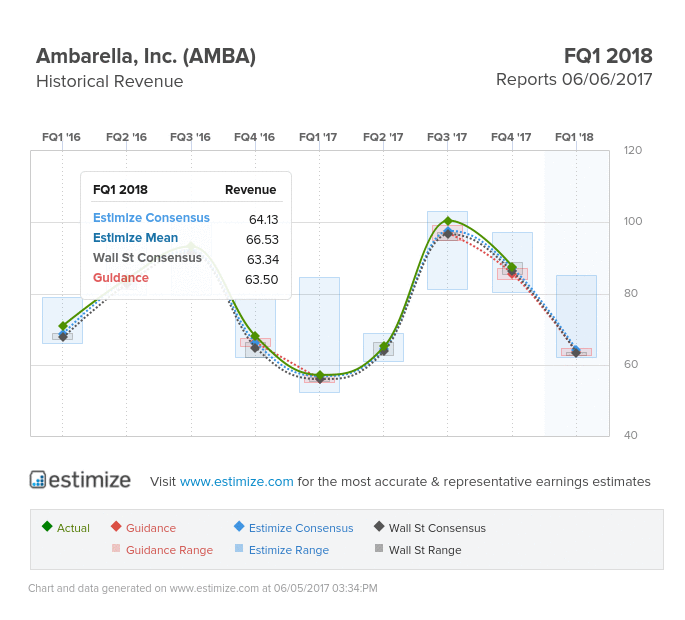The height and width of the screenshot is (620, 685).
Task: Select the FQ1 '16 axis label
Action: point(61,137)
